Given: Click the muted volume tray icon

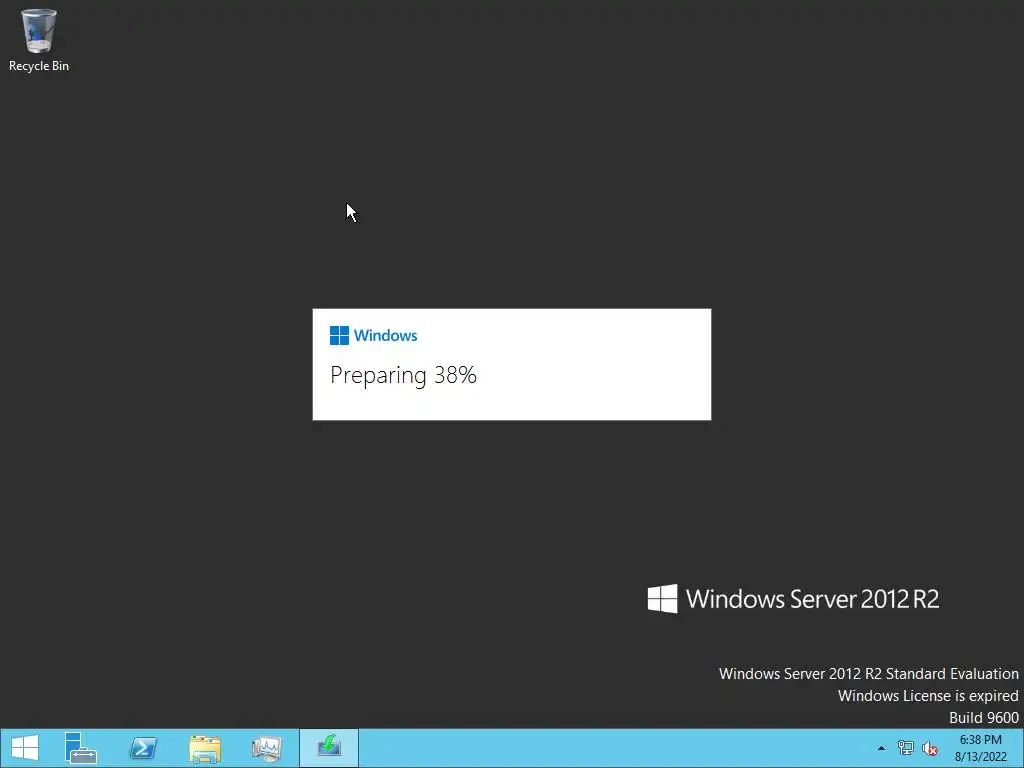Looking at the screenshot, I should tap(929, 748).
